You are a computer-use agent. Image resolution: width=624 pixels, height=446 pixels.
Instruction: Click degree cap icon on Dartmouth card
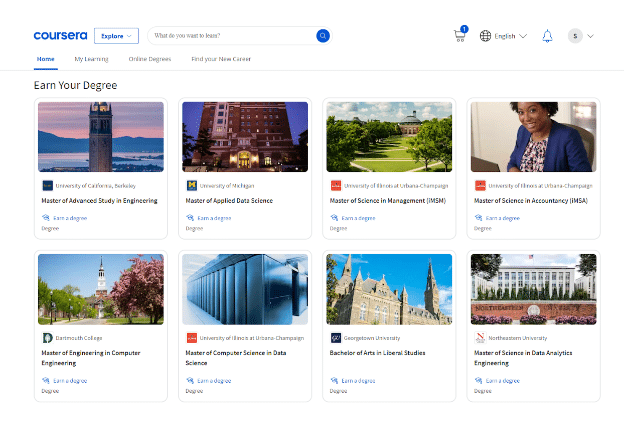pyautogui.click(x=46, y=380)
